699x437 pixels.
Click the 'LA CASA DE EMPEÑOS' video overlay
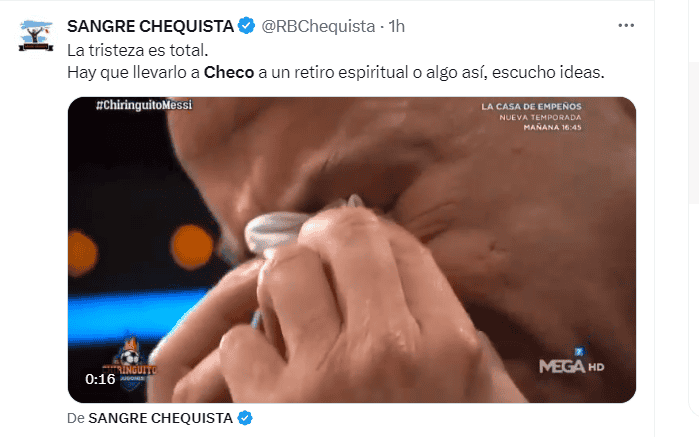(x=531, y=107)
